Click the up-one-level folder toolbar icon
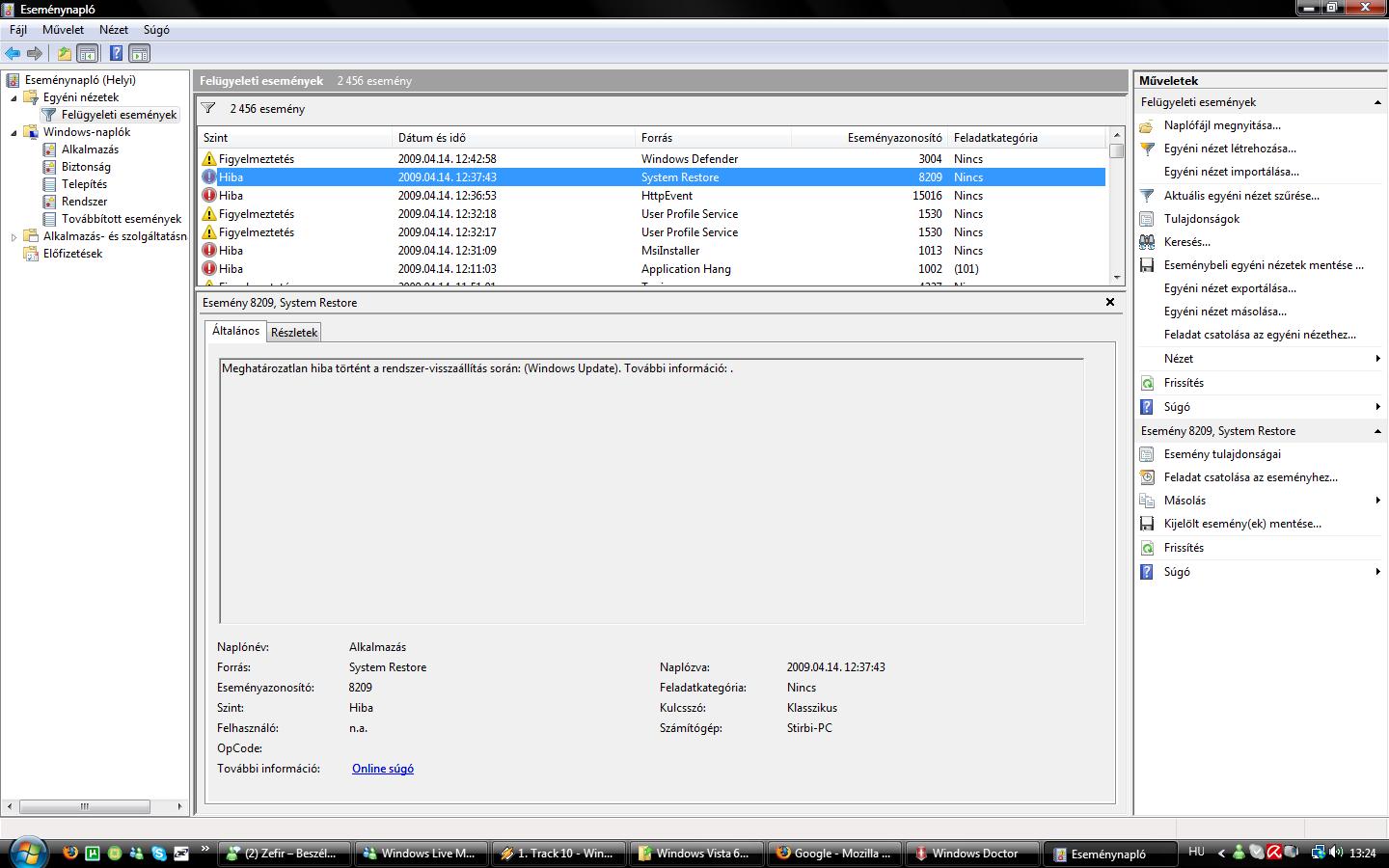The width and height of the screenshot is (1389, 868). click(64, 54)
